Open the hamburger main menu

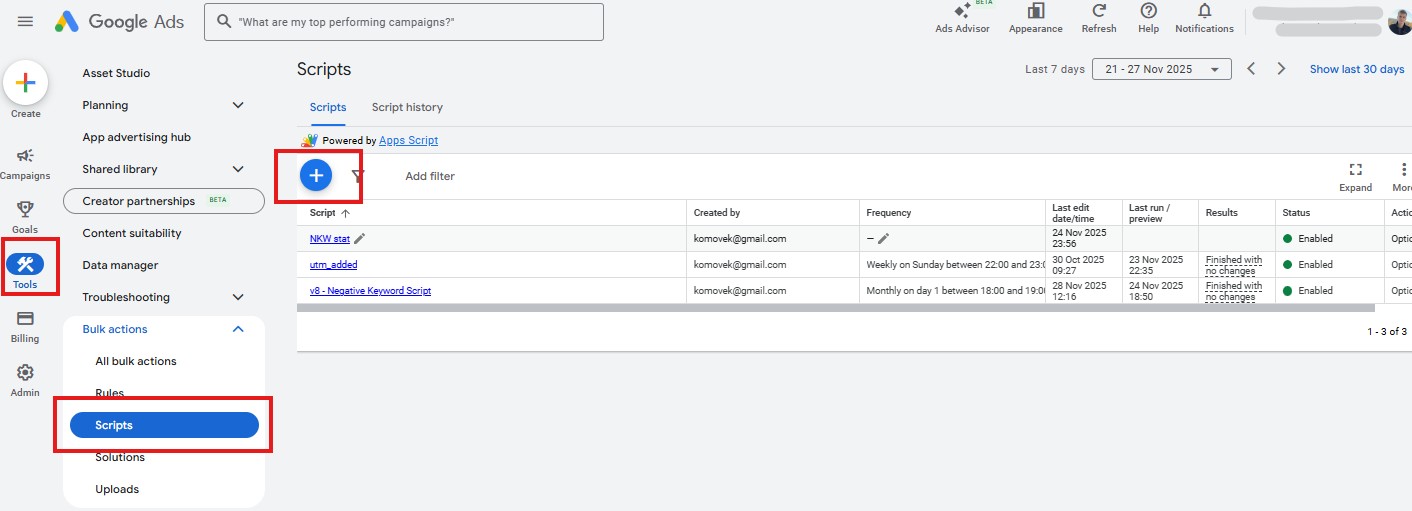(x=25, y=21)
